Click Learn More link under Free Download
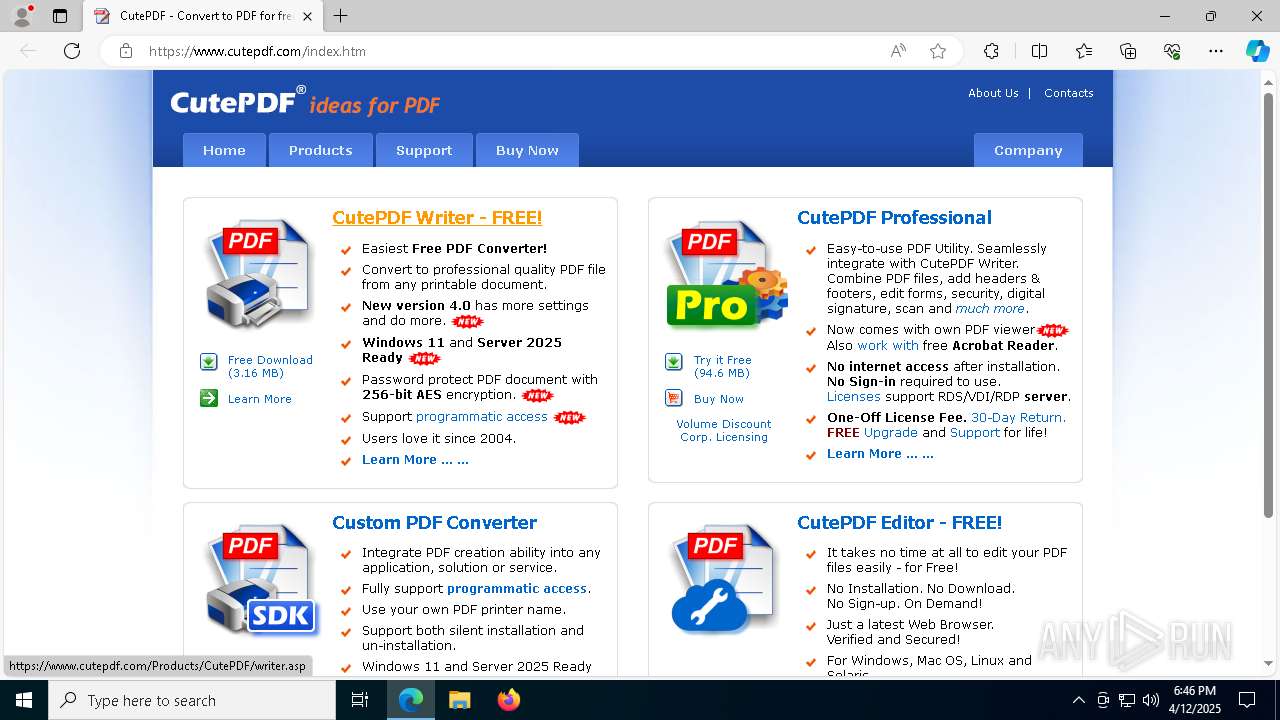The image size is (1280, 720). coord(259,399)
